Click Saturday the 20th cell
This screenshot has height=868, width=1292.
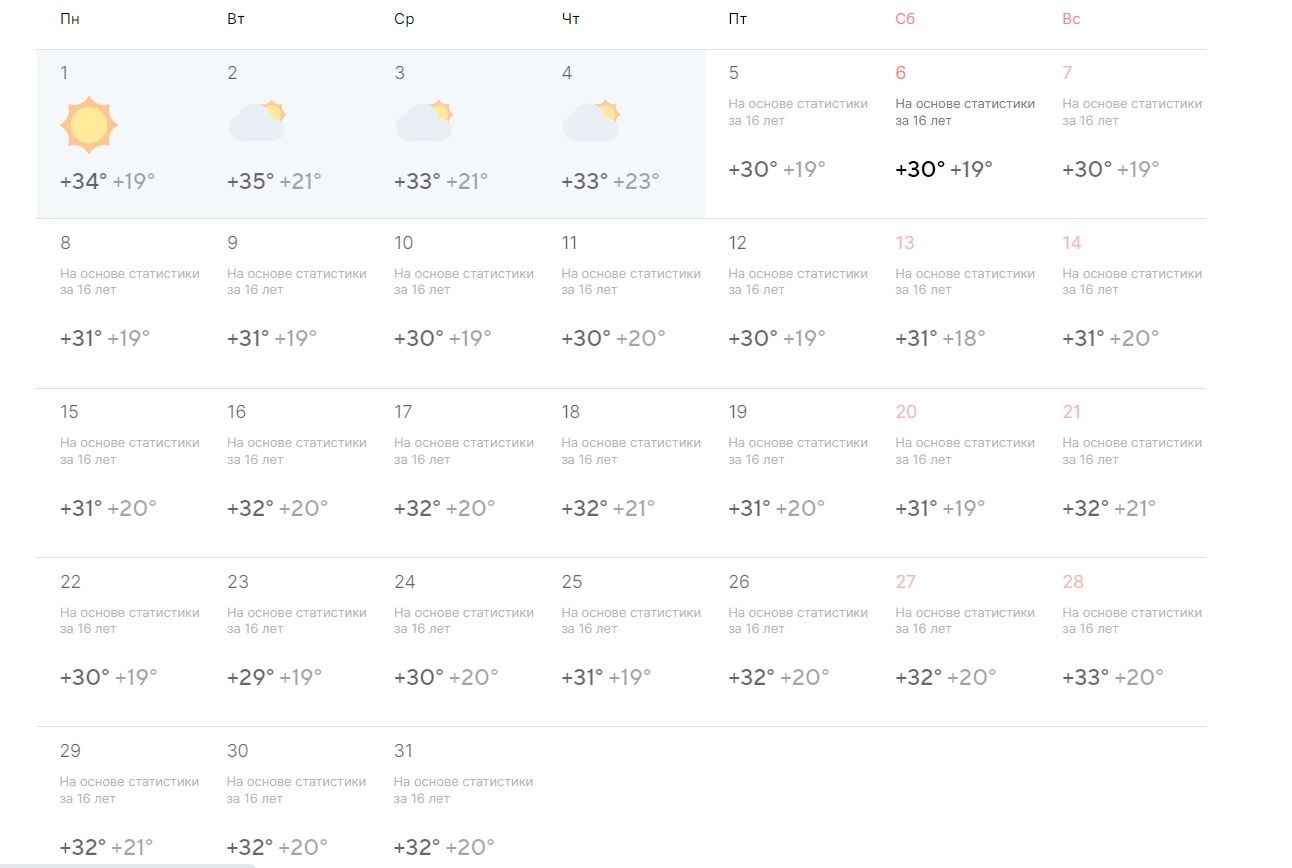click(955, 473)
